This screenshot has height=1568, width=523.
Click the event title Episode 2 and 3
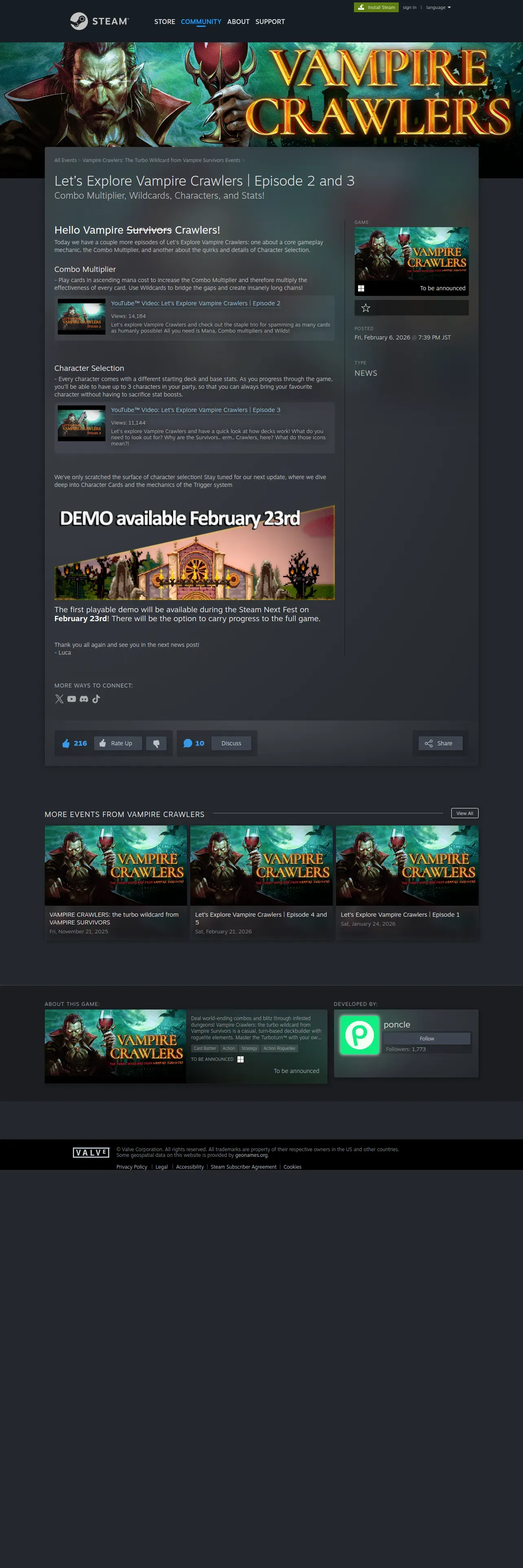[x=204, y=181]
